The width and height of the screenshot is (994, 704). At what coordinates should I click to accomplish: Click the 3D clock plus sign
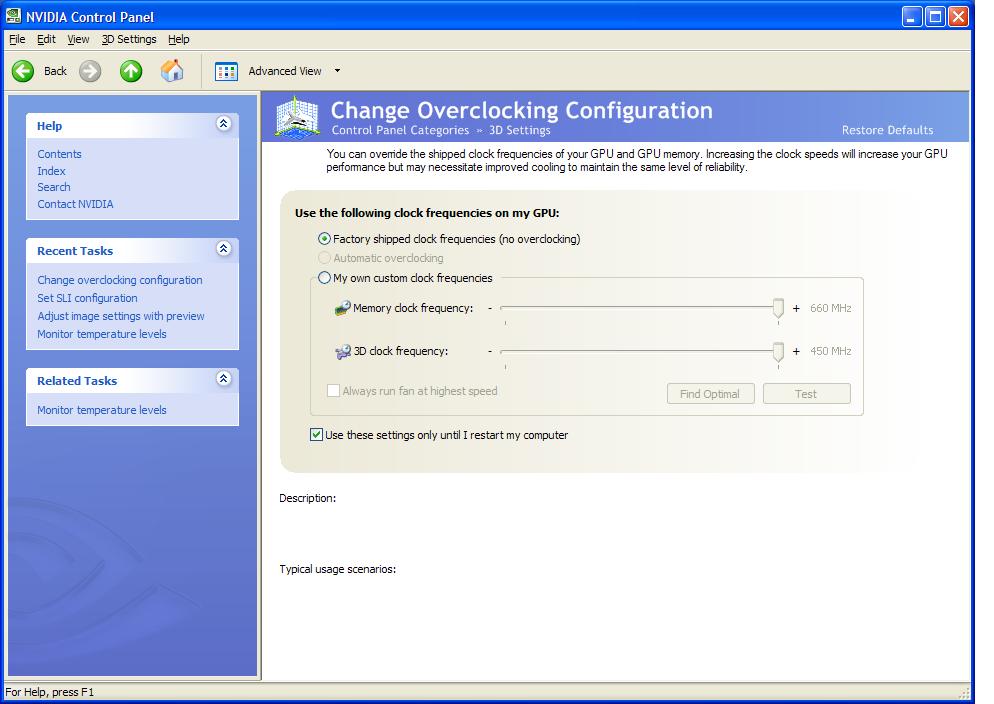point(796,351)
